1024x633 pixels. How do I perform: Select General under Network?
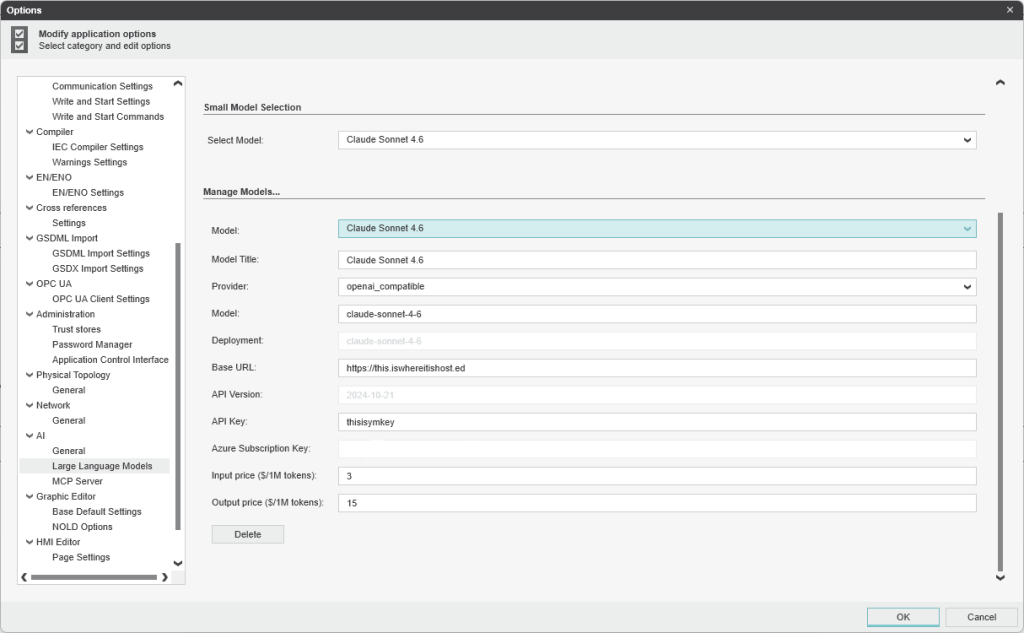(x=69, y=421)
